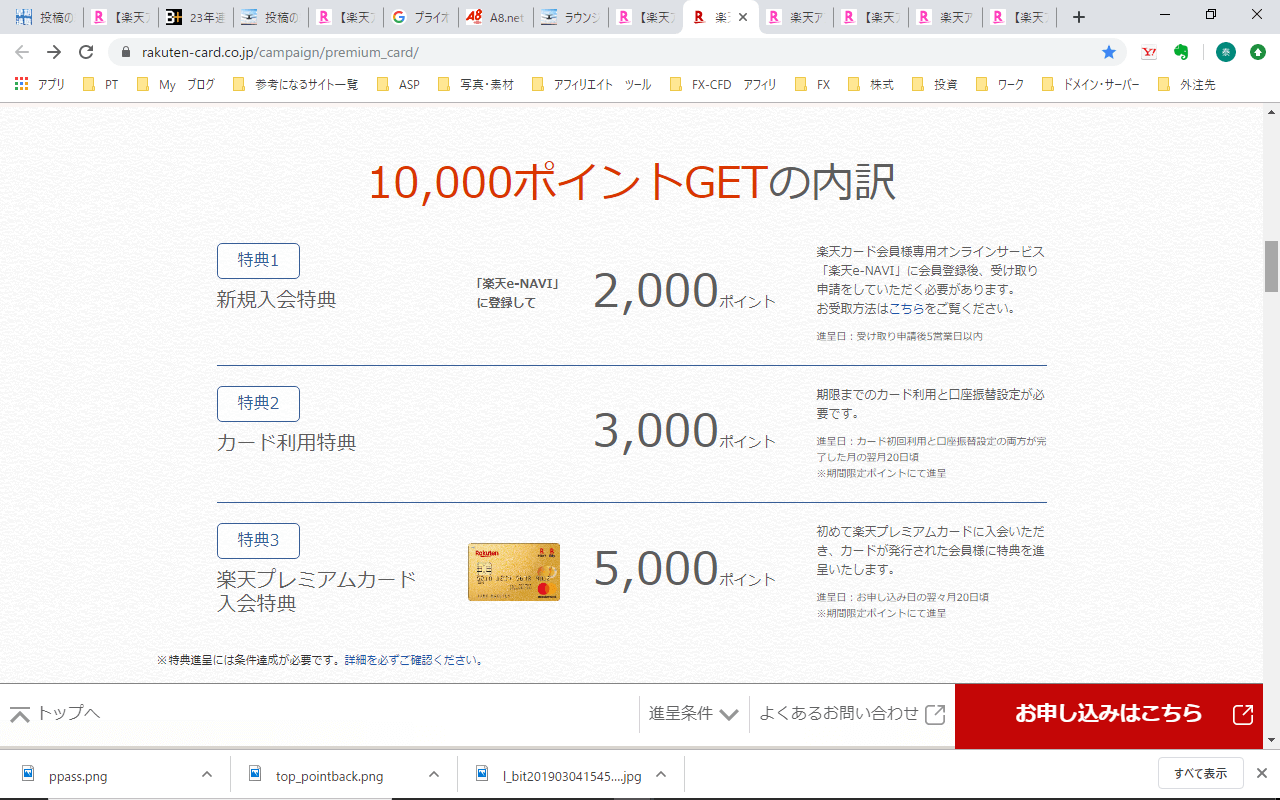This screenshot has width=1280, height=800.
Task: Open a new tab with plus button
Action: (1078, 17)
